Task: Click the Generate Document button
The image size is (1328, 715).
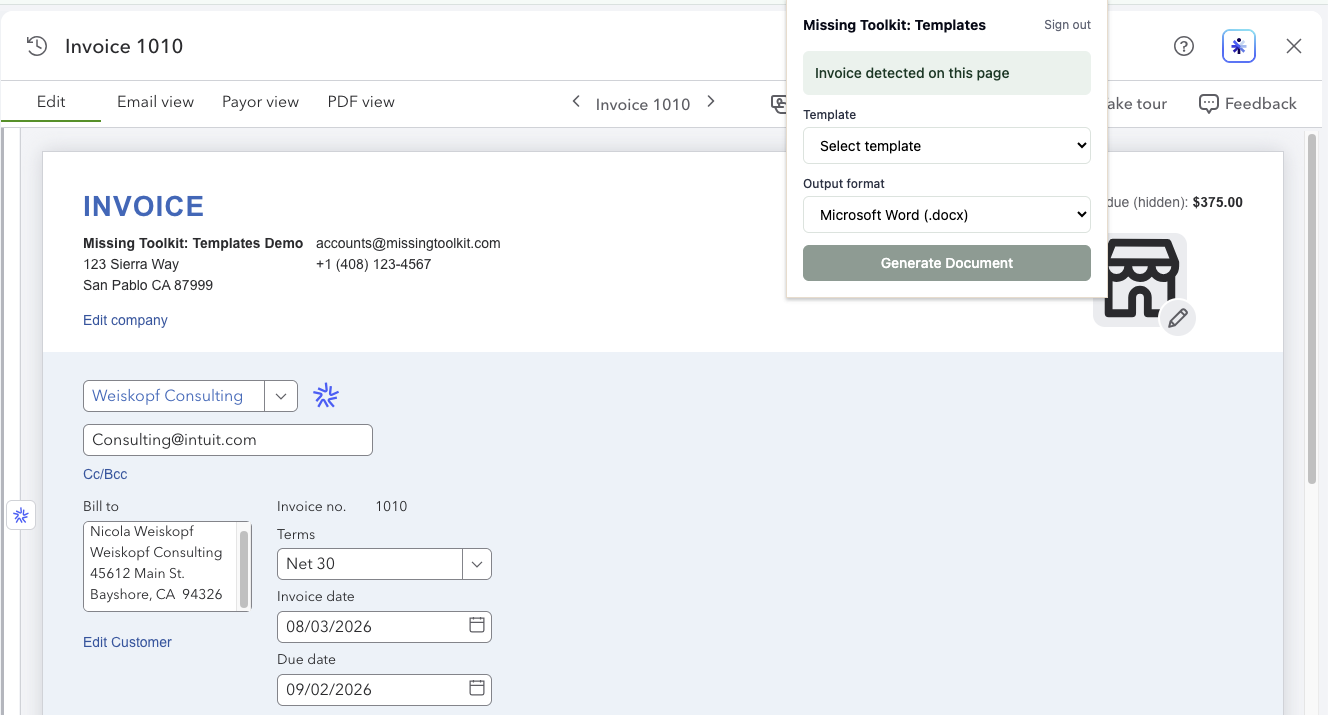Action: point(947,263)
